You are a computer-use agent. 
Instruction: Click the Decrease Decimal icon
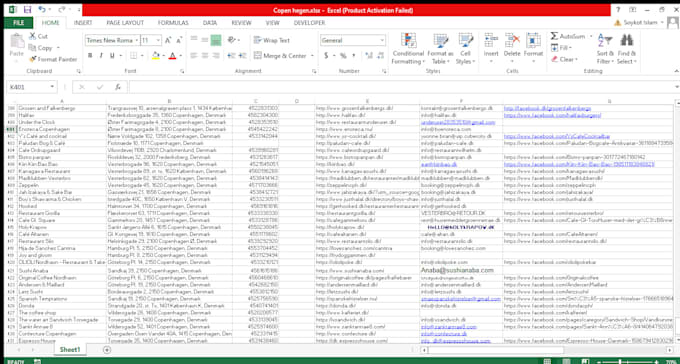pyautogui.click(x=380, y=56)
